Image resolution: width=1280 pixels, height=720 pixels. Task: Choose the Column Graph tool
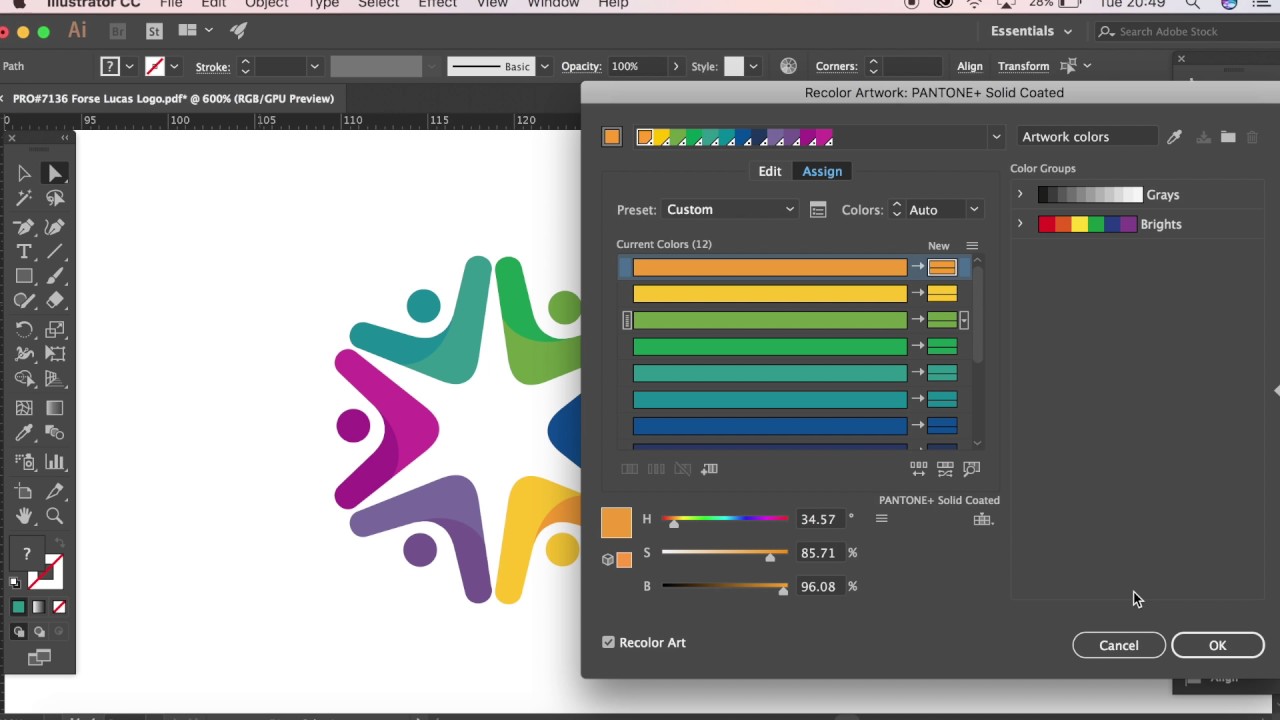pos(55,462)
